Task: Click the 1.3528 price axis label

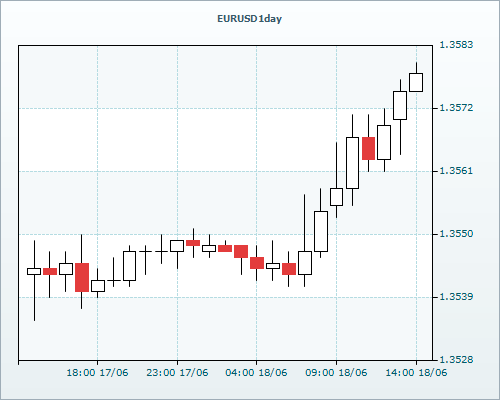Action: coord(456,360)
